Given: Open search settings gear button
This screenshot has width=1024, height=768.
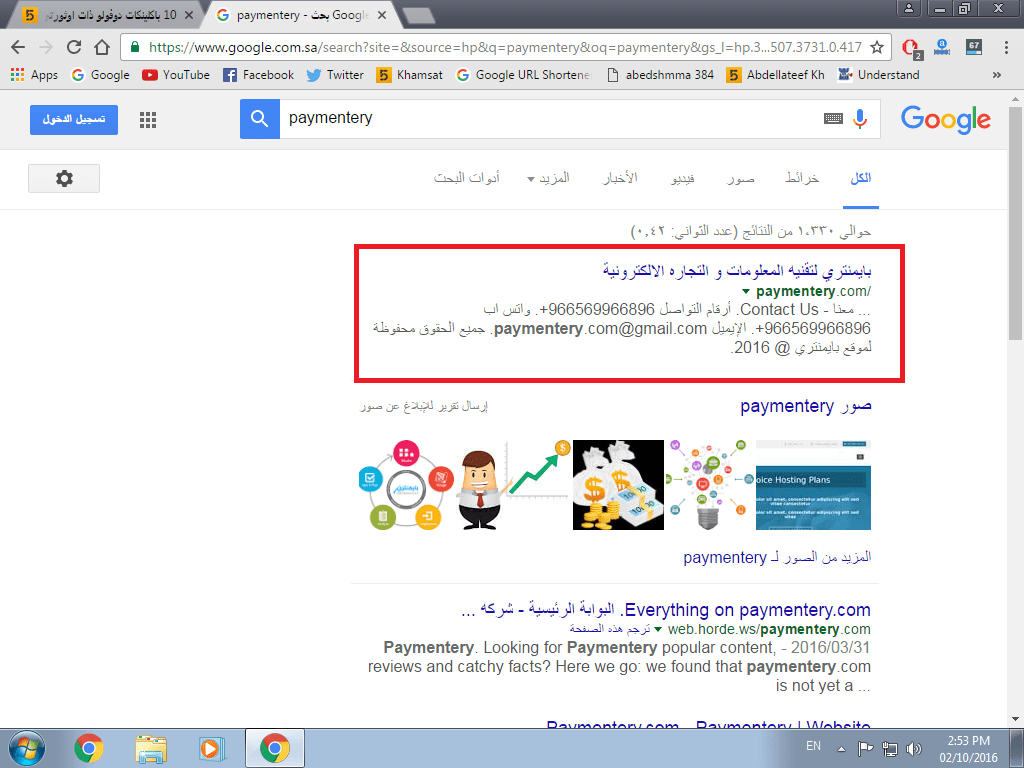Looking at the screenshot, I should (64, 178).
